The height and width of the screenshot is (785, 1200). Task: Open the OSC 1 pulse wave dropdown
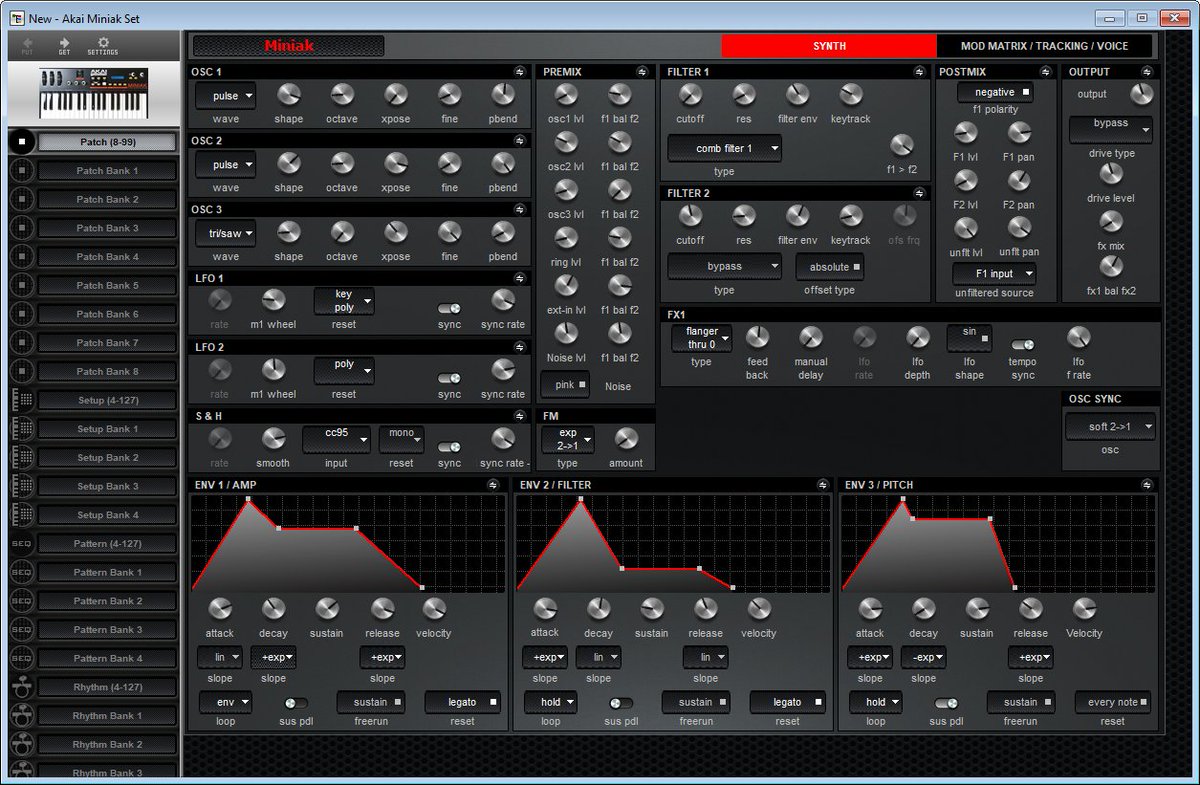[226, 96]
